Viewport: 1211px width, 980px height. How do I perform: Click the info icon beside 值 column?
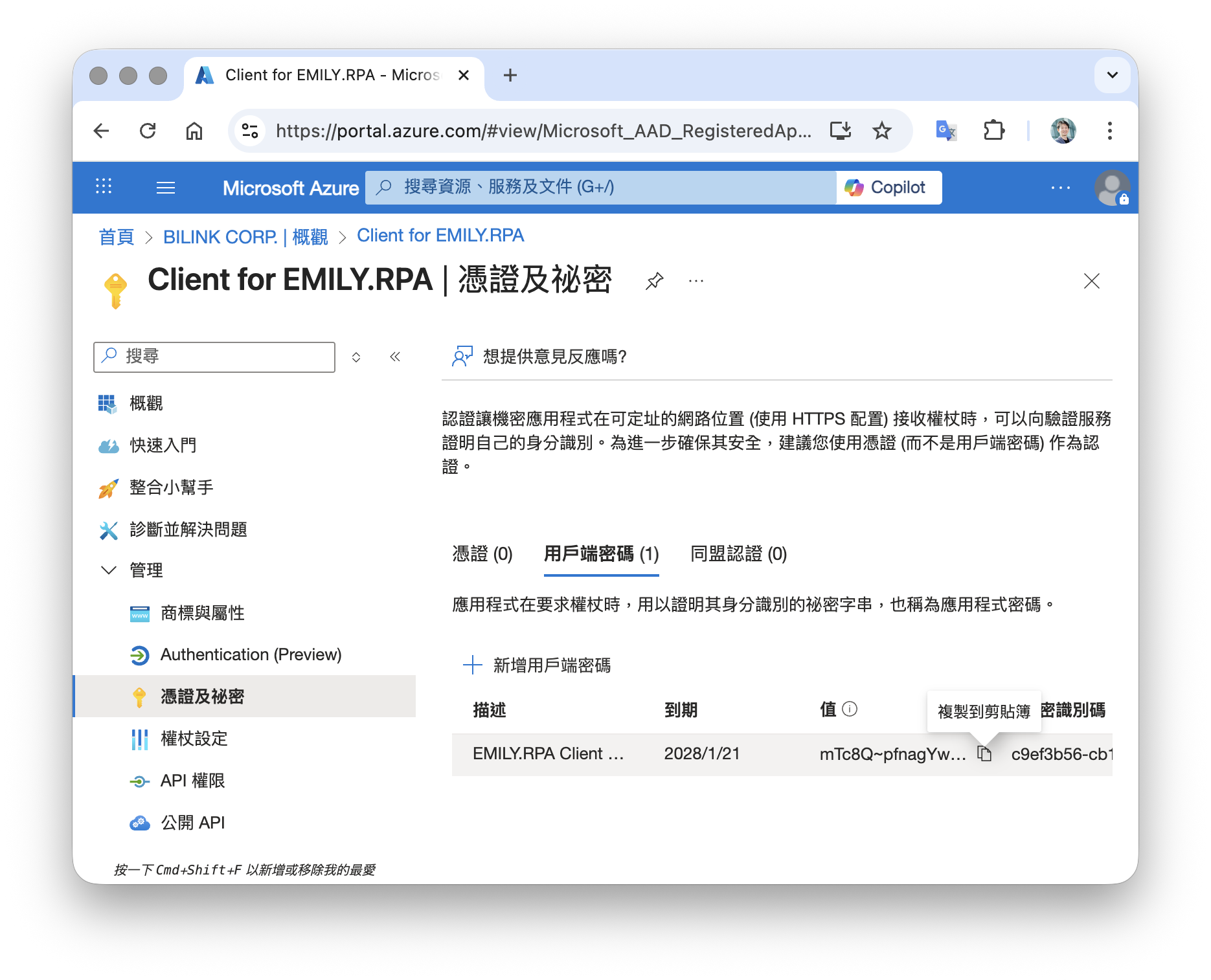850,709
